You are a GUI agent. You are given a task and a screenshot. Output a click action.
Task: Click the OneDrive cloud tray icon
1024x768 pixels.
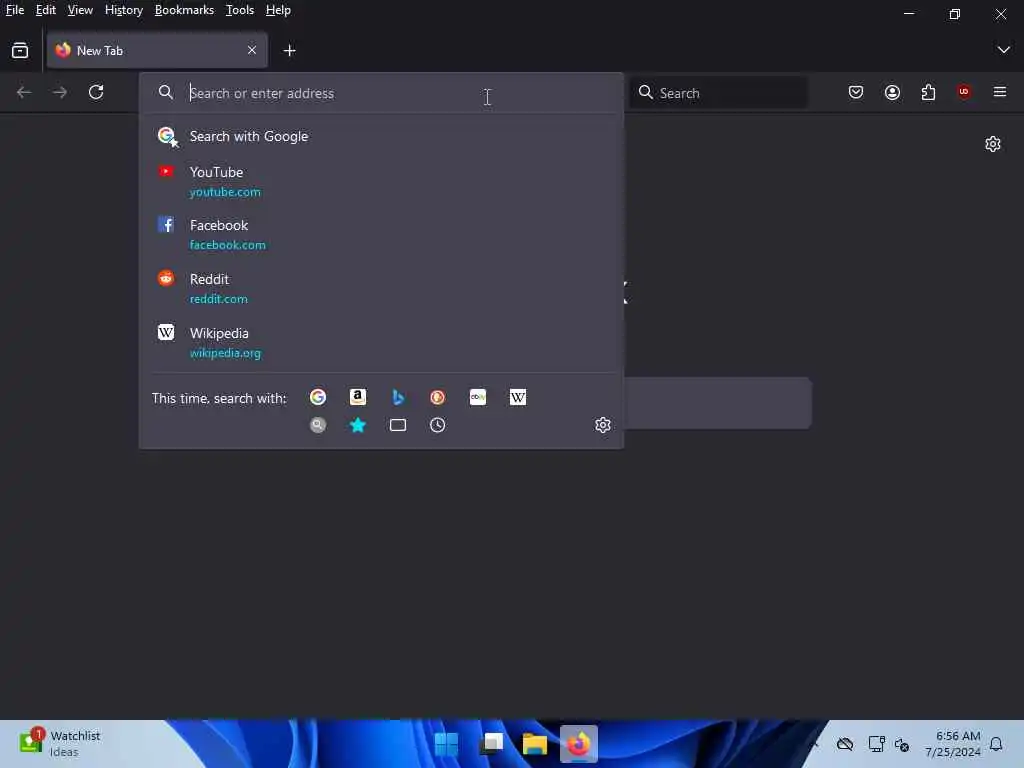click(844, 744)
